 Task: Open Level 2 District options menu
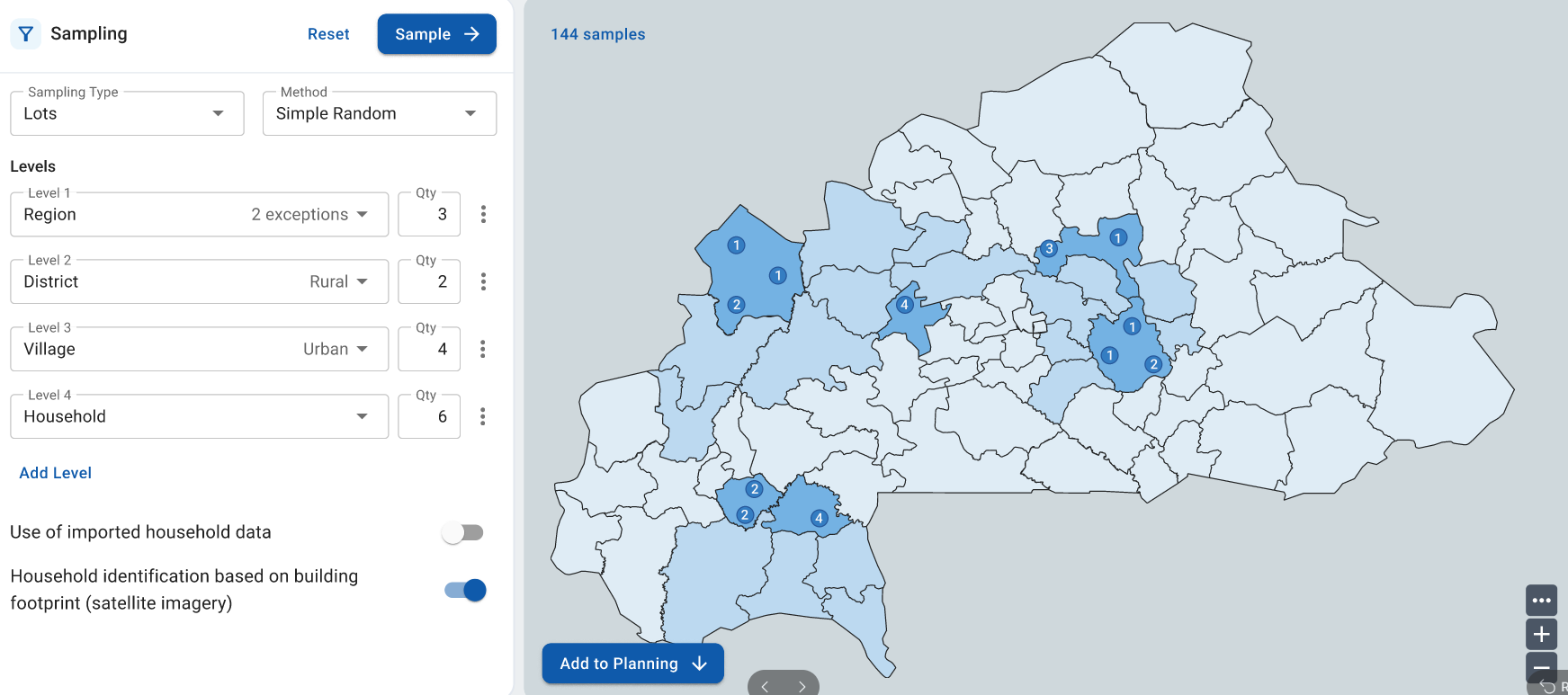coord(483,281)
